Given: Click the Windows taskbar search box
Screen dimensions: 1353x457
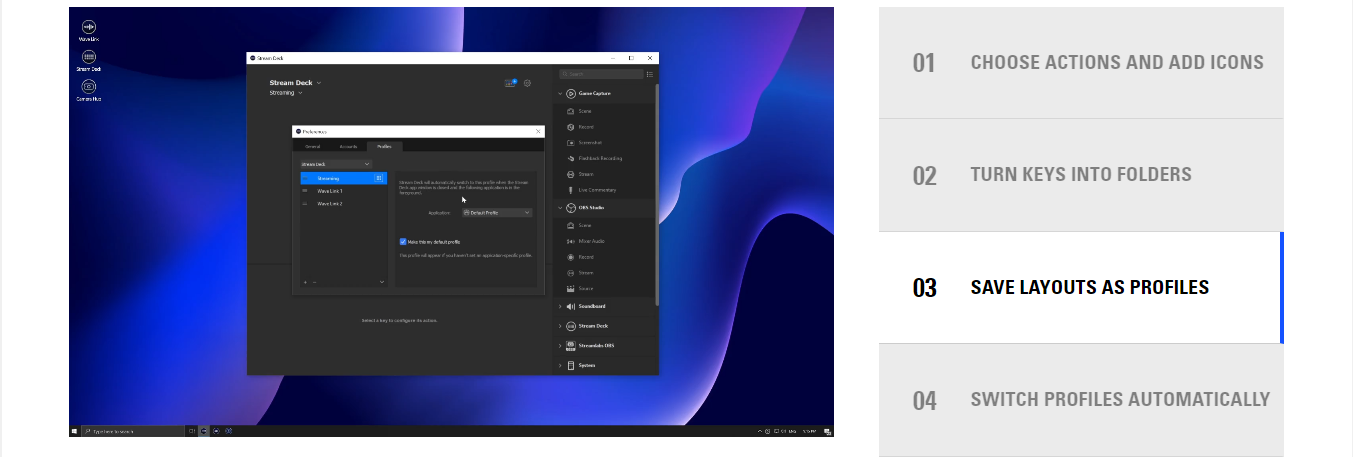Looking at the screenshot, I should tap(133, 431).
